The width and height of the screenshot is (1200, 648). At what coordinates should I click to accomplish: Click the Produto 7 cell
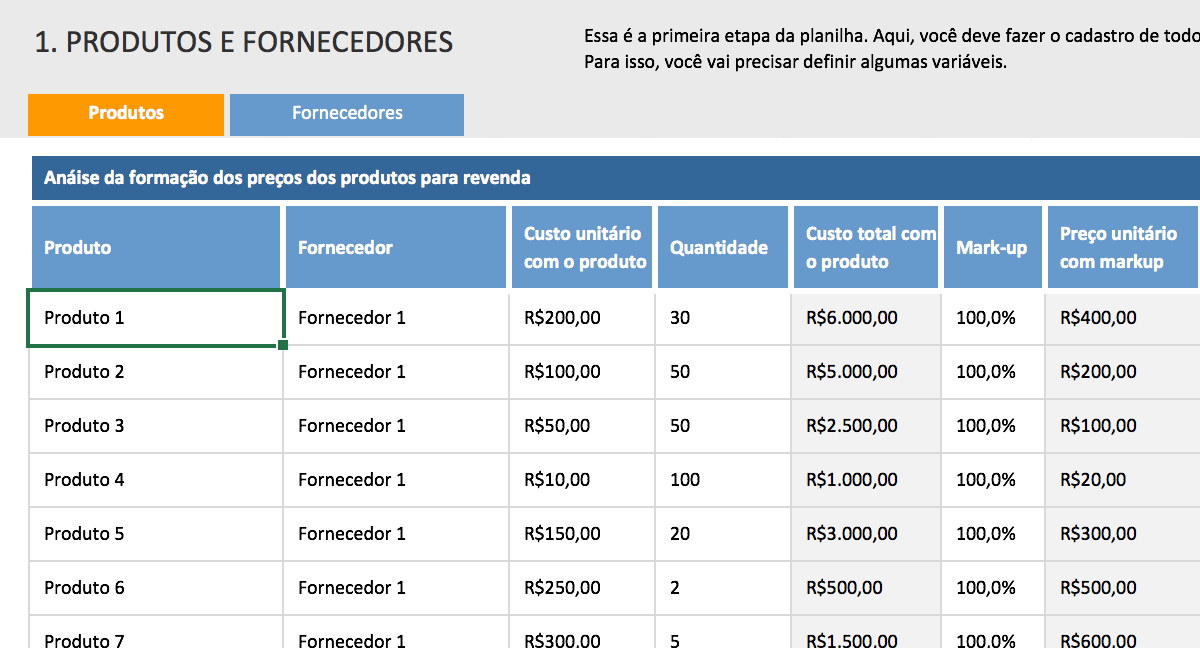[x=155, y=637]
